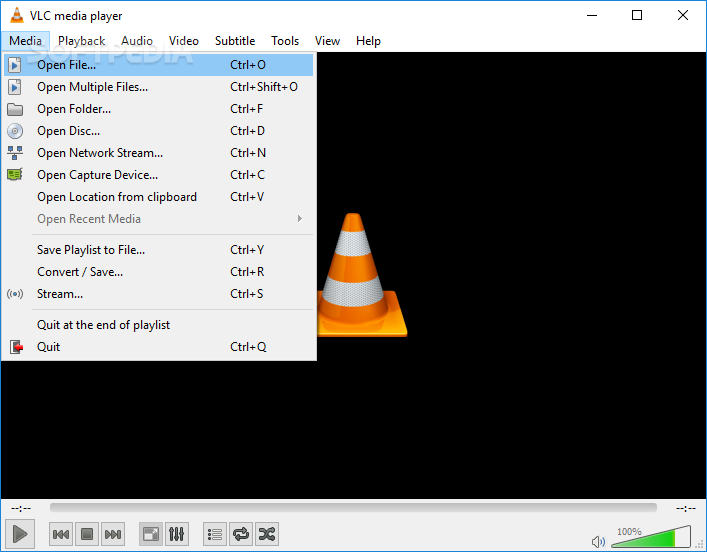
Task: Expand the Open Recent Media submenu arrow
Action: 300,219
